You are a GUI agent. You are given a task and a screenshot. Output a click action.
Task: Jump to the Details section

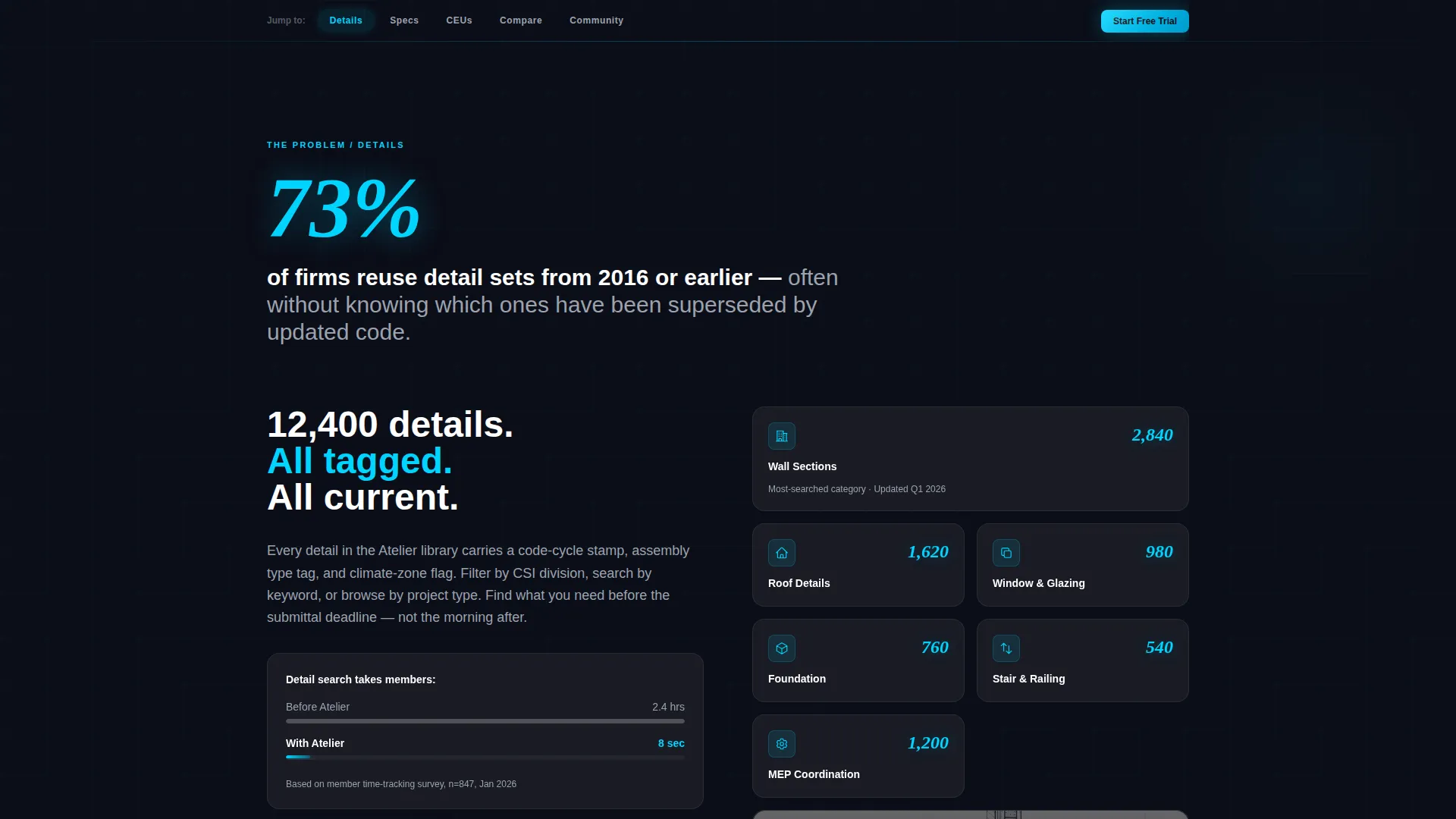(x=346, y=20)
